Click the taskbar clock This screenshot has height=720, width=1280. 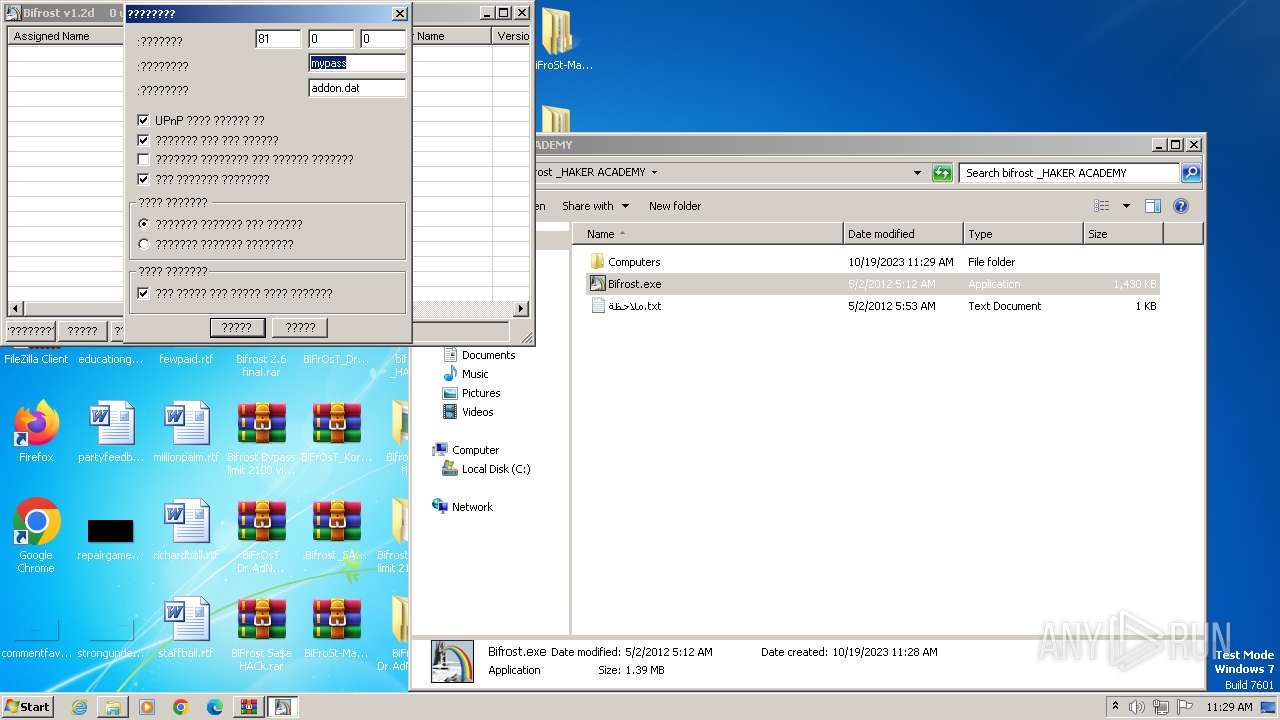point(1229,707)
